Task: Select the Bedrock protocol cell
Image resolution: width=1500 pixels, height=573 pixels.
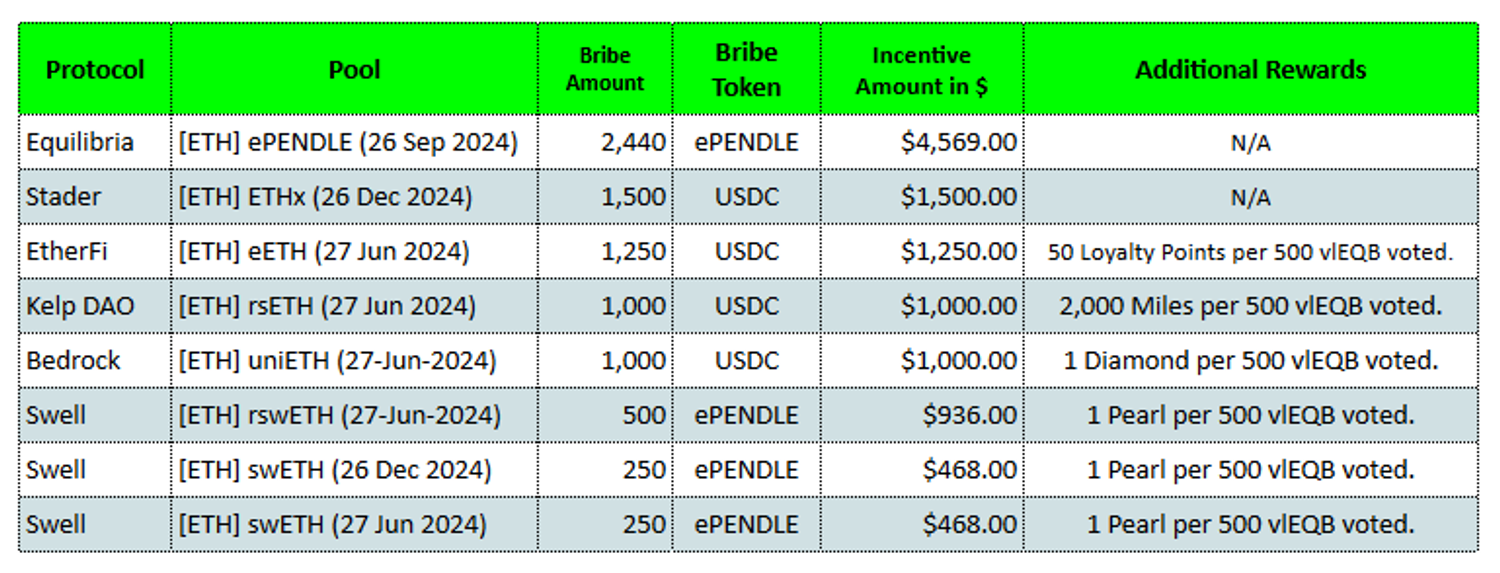Action: 73,360
